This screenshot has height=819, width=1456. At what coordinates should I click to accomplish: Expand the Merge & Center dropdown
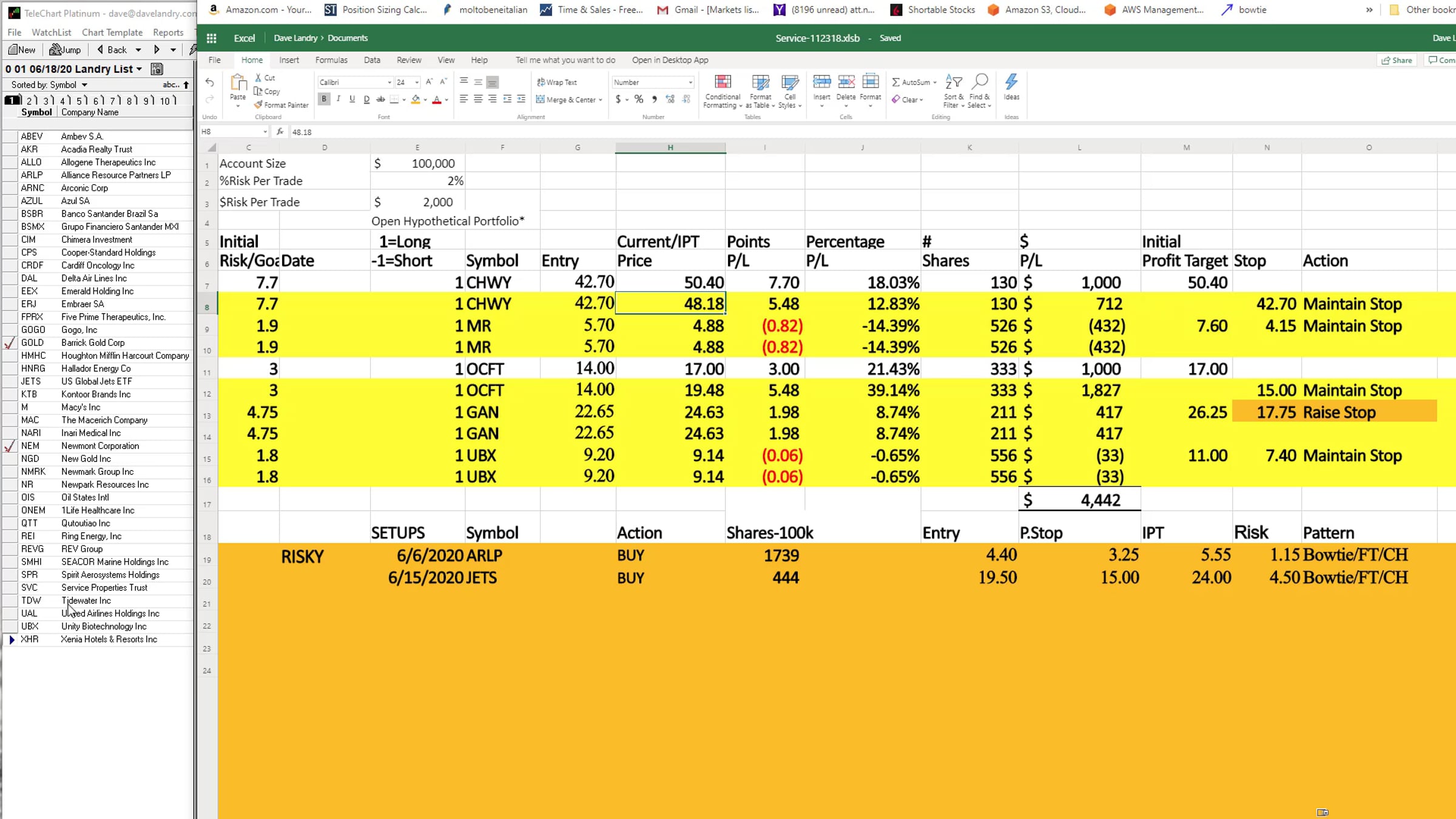pyautogui.click(x=601, y=100)
